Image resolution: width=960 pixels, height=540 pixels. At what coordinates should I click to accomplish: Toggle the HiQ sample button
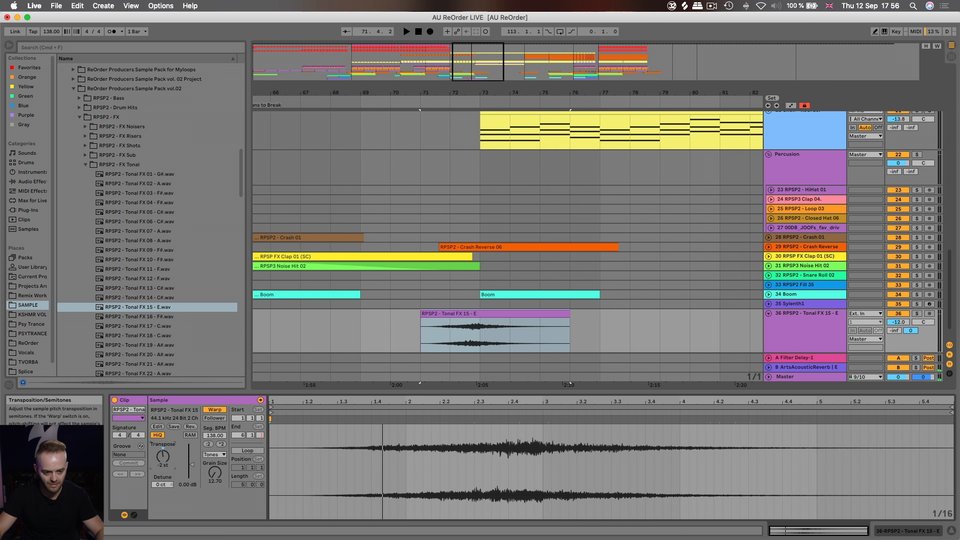click(157, 435)
